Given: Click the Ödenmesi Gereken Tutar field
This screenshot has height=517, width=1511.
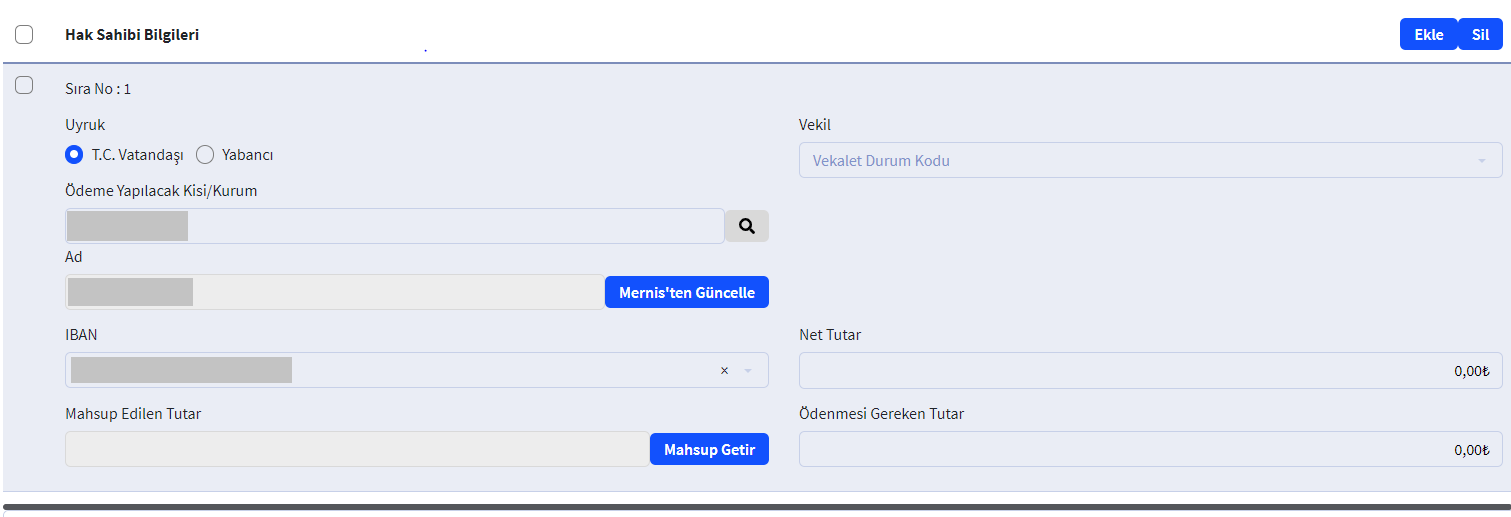Looking at the screenshot, I should pyautogui.click(x=1149, y=449).
